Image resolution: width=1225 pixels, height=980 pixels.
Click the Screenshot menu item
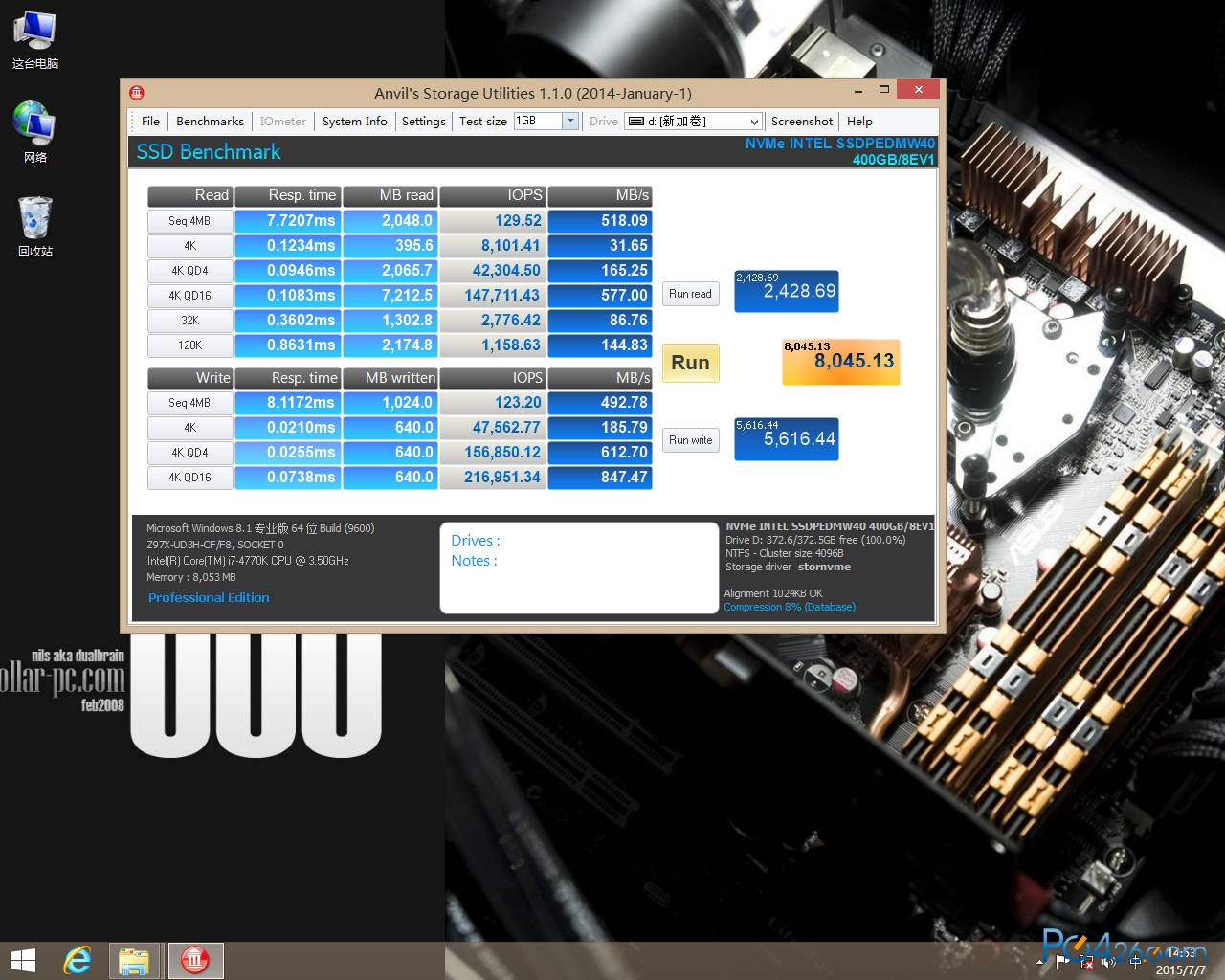pyautogui.click(x=801, y=122)
